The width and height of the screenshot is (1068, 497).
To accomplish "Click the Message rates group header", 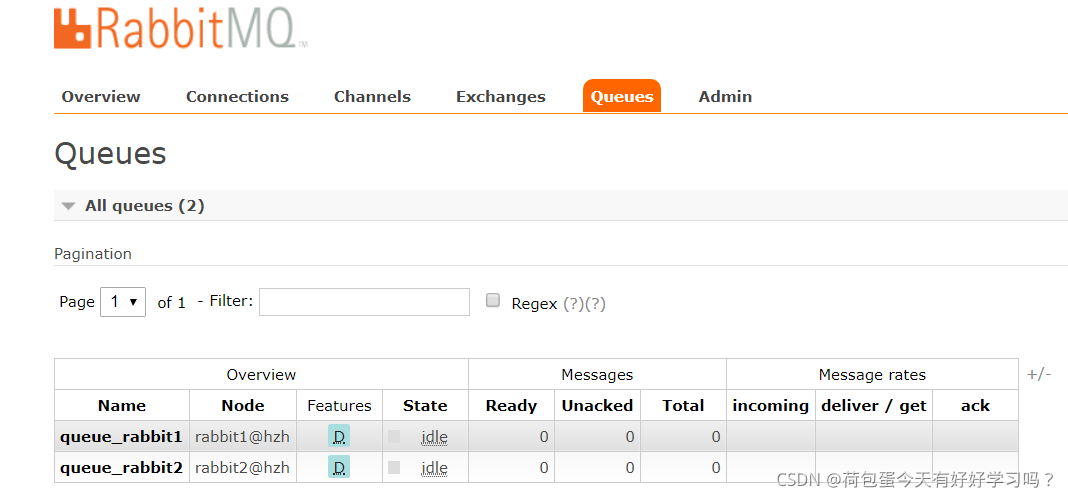I will [872, 374].
